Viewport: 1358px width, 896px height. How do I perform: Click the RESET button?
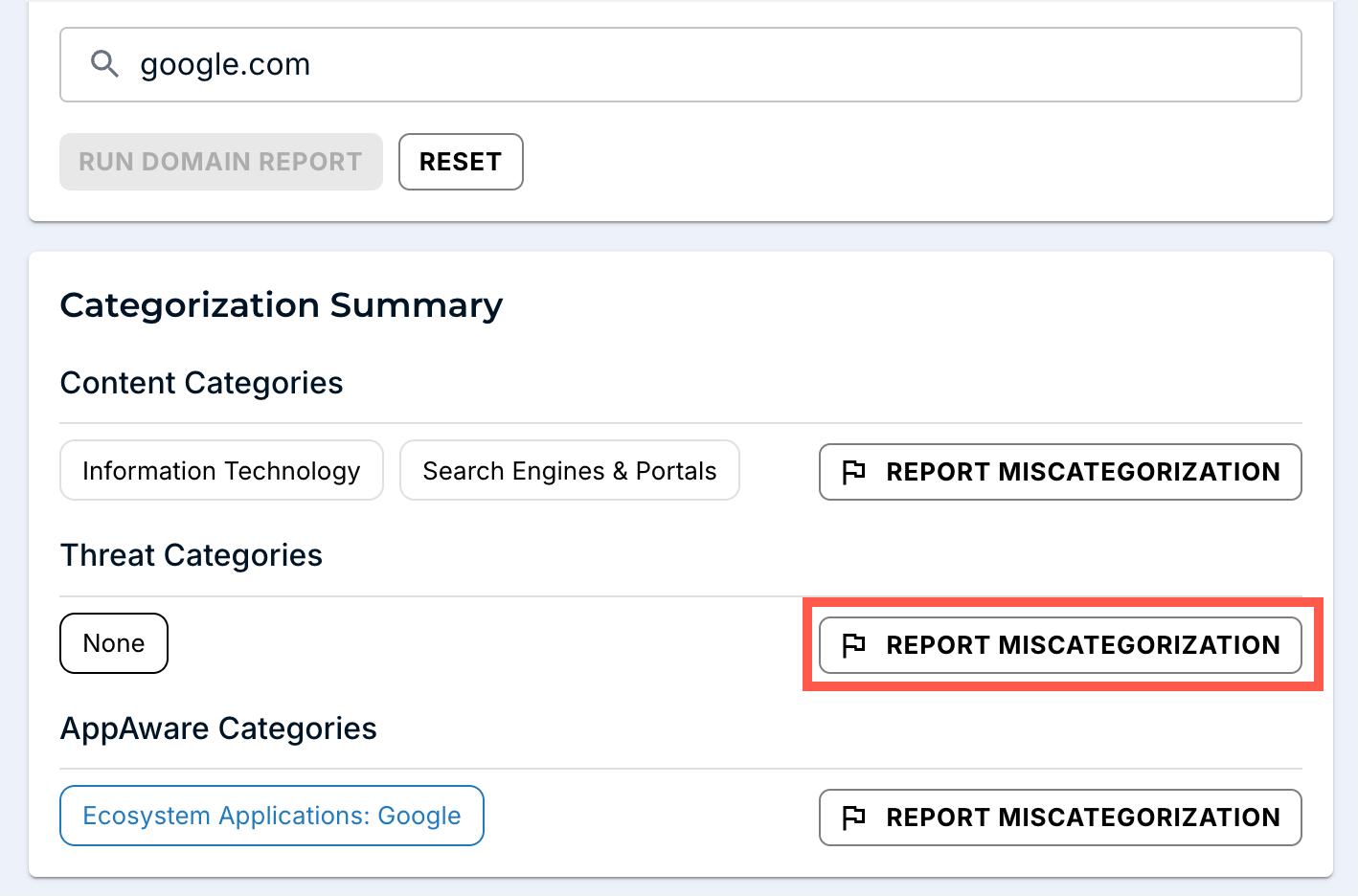461,162
